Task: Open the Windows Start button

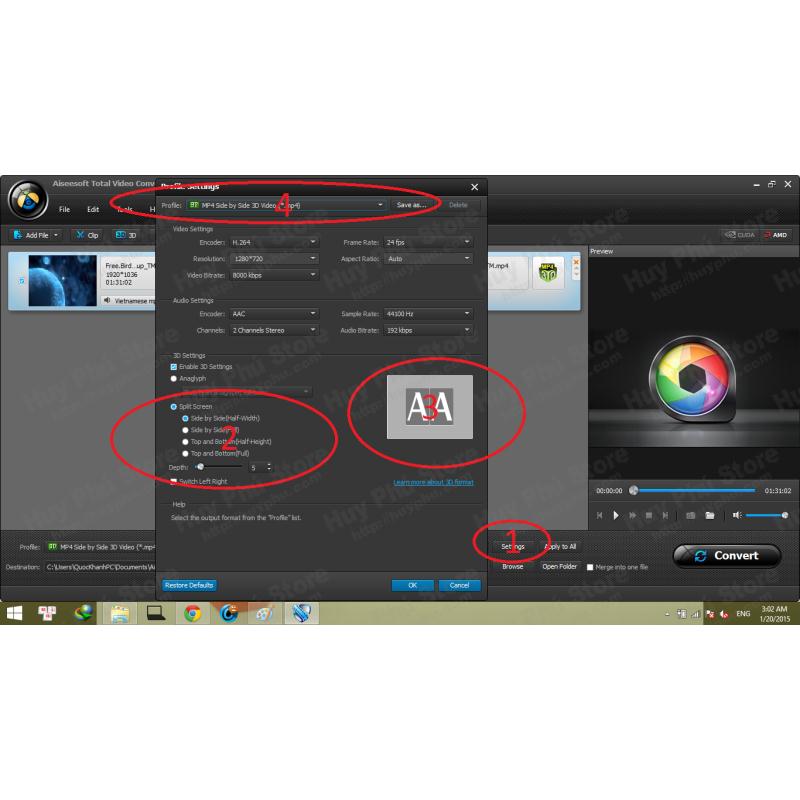Action: pyautogui.click(x=14, y=613)
